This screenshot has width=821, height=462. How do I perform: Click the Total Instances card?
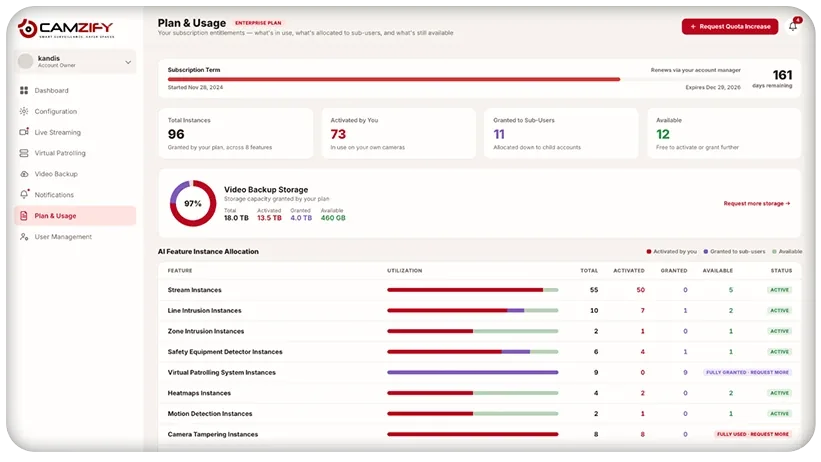(x=236, y=134)
